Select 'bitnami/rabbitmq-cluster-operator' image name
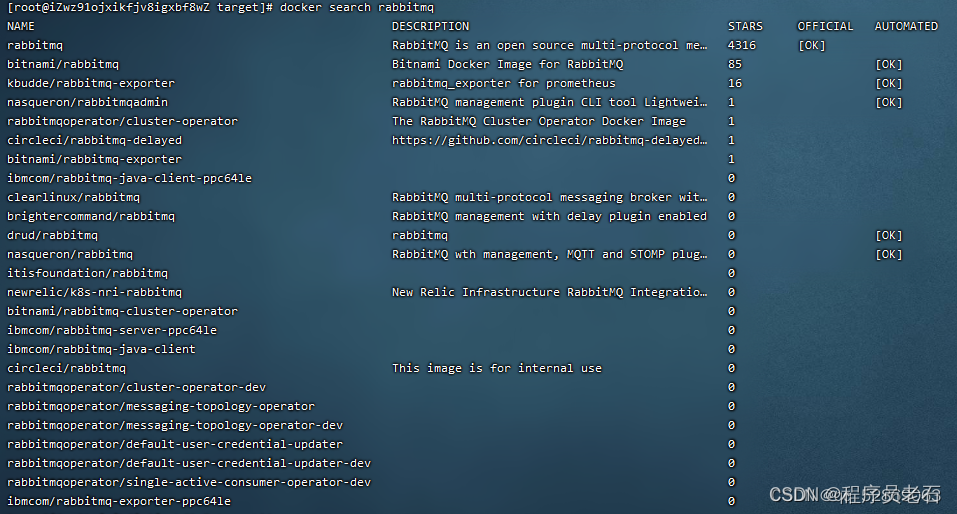Image resolution: width=957 pixels, height=514 pixels. (x=123, y=311)
